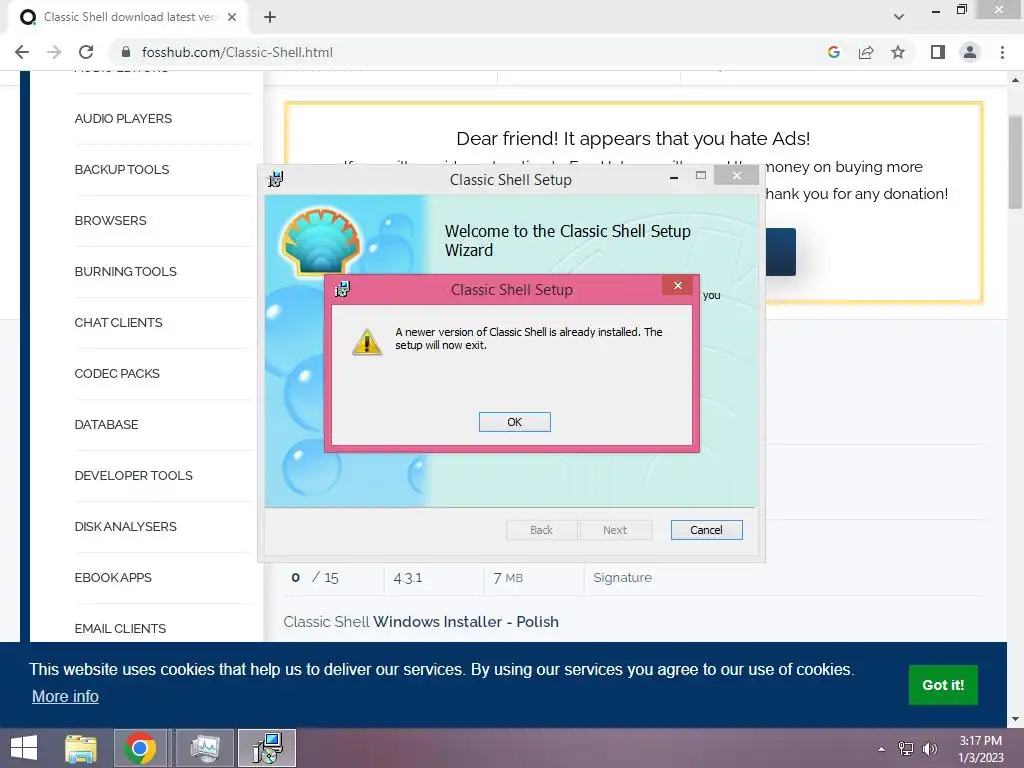This screenshot has height=768, width=1024.
Task: Click the 7 MB file size cell
Action: pos(508,578)
